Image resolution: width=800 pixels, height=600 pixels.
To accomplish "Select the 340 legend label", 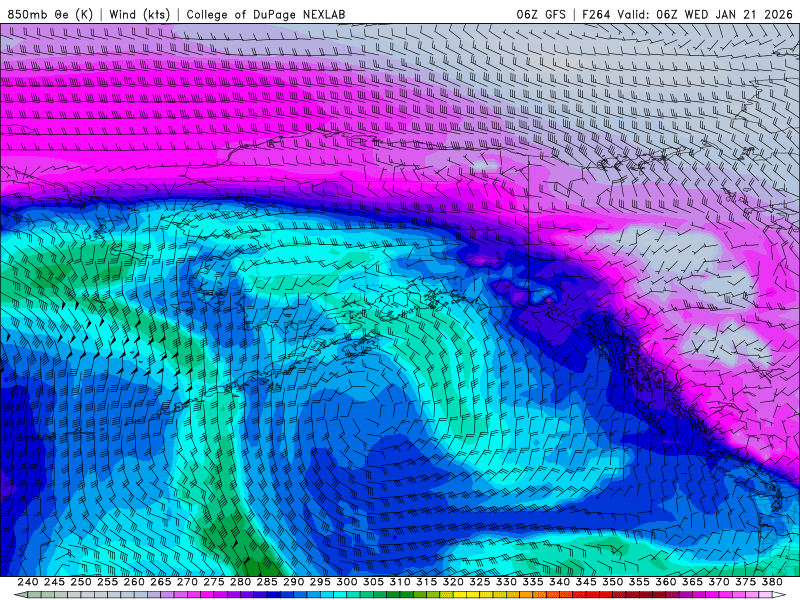I will coord(559,582).
